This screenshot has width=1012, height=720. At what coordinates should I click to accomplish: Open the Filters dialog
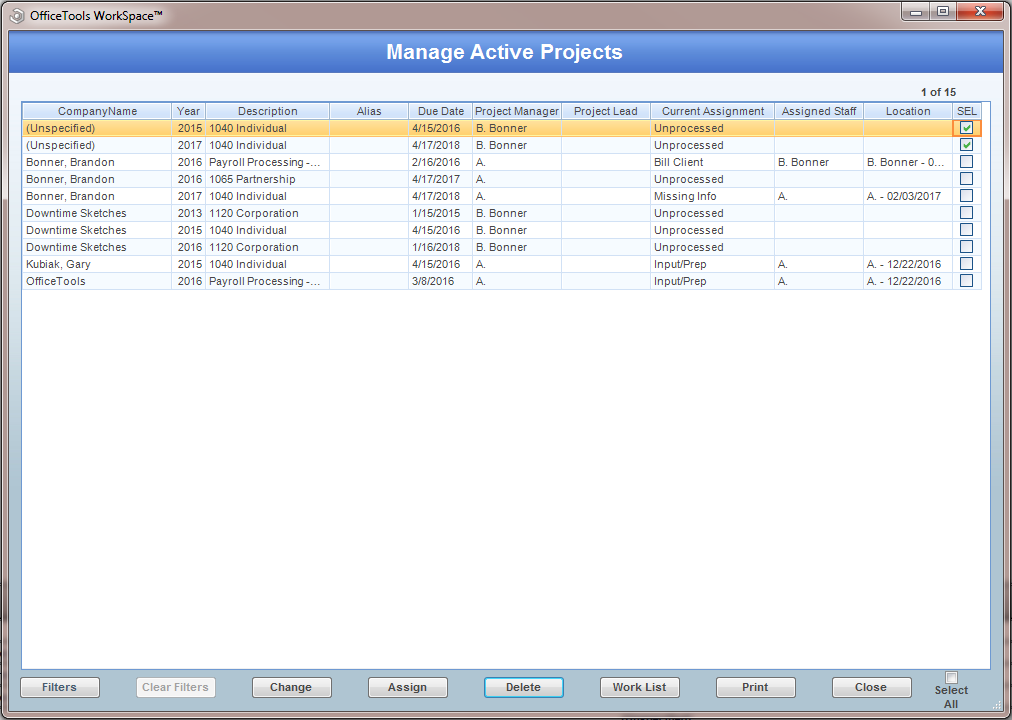click(59, 687)
